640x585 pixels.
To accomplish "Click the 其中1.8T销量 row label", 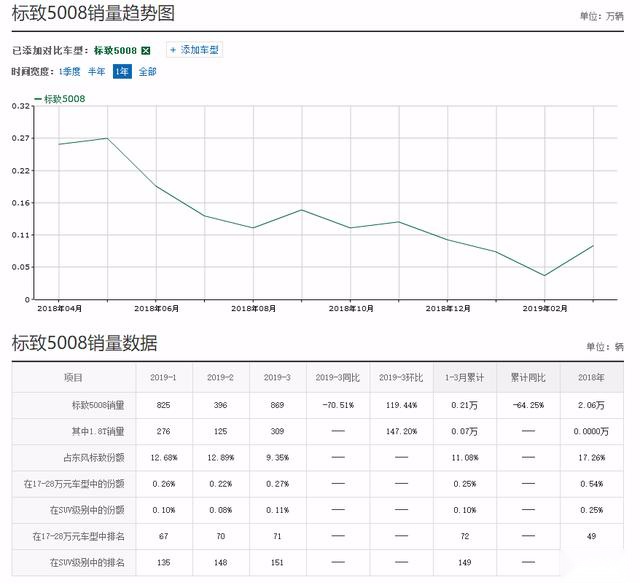I will click(x=98, y=432).
